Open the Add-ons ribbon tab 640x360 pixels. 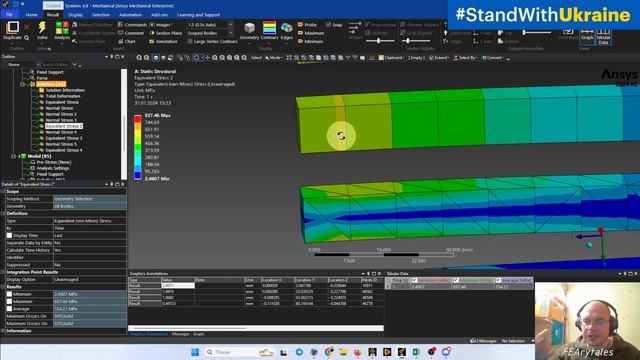point(159,15)
